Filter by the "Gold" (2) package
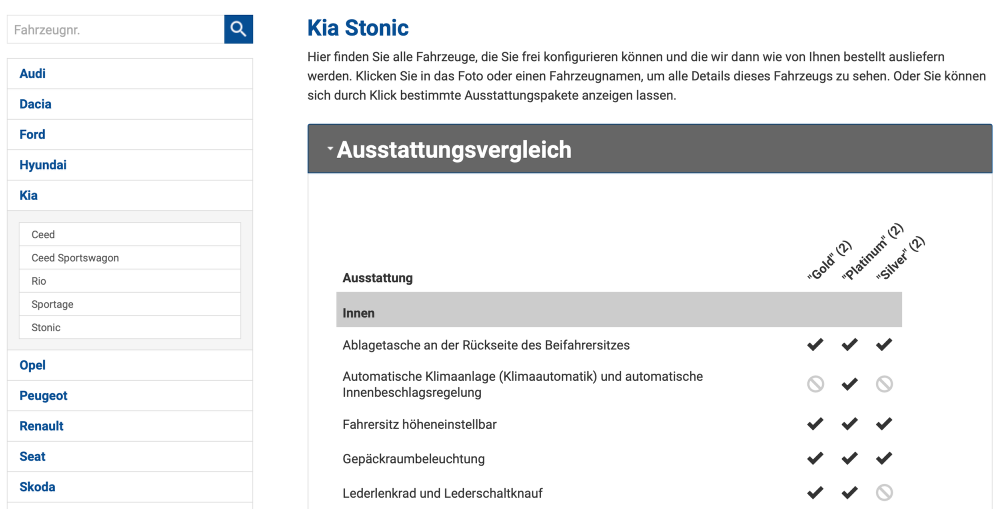Viewport: 999px width, 509px height. pyautogui.click(x=829, y=262)
